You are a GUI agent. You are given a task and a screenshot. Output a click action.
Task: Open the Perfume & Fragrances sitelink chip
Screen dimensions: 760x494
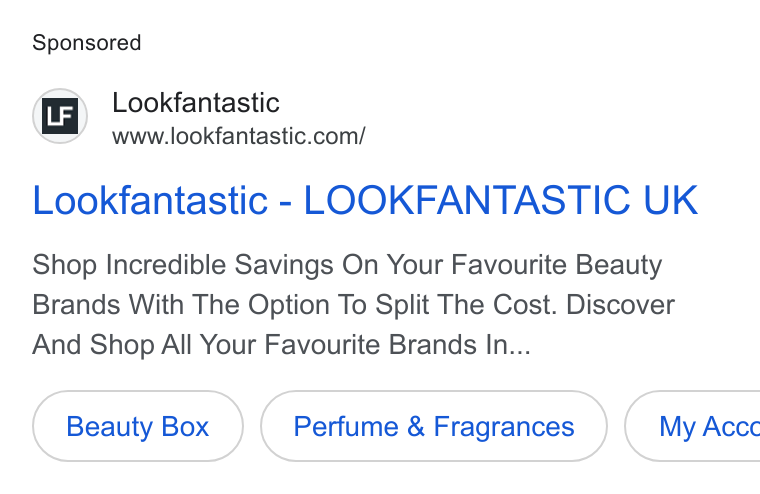[434, 426]
